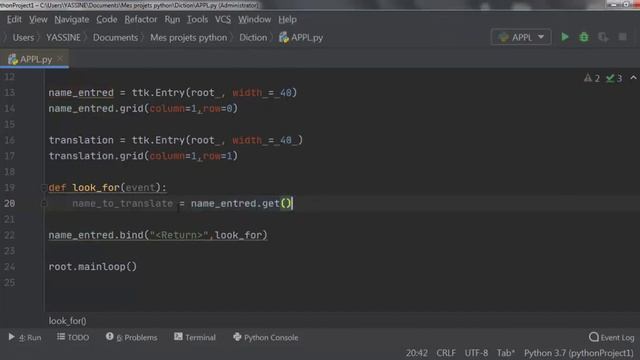Open the Problems tool window
The height and width of the screenshot is (360, 640).
(x=131, y=337)
